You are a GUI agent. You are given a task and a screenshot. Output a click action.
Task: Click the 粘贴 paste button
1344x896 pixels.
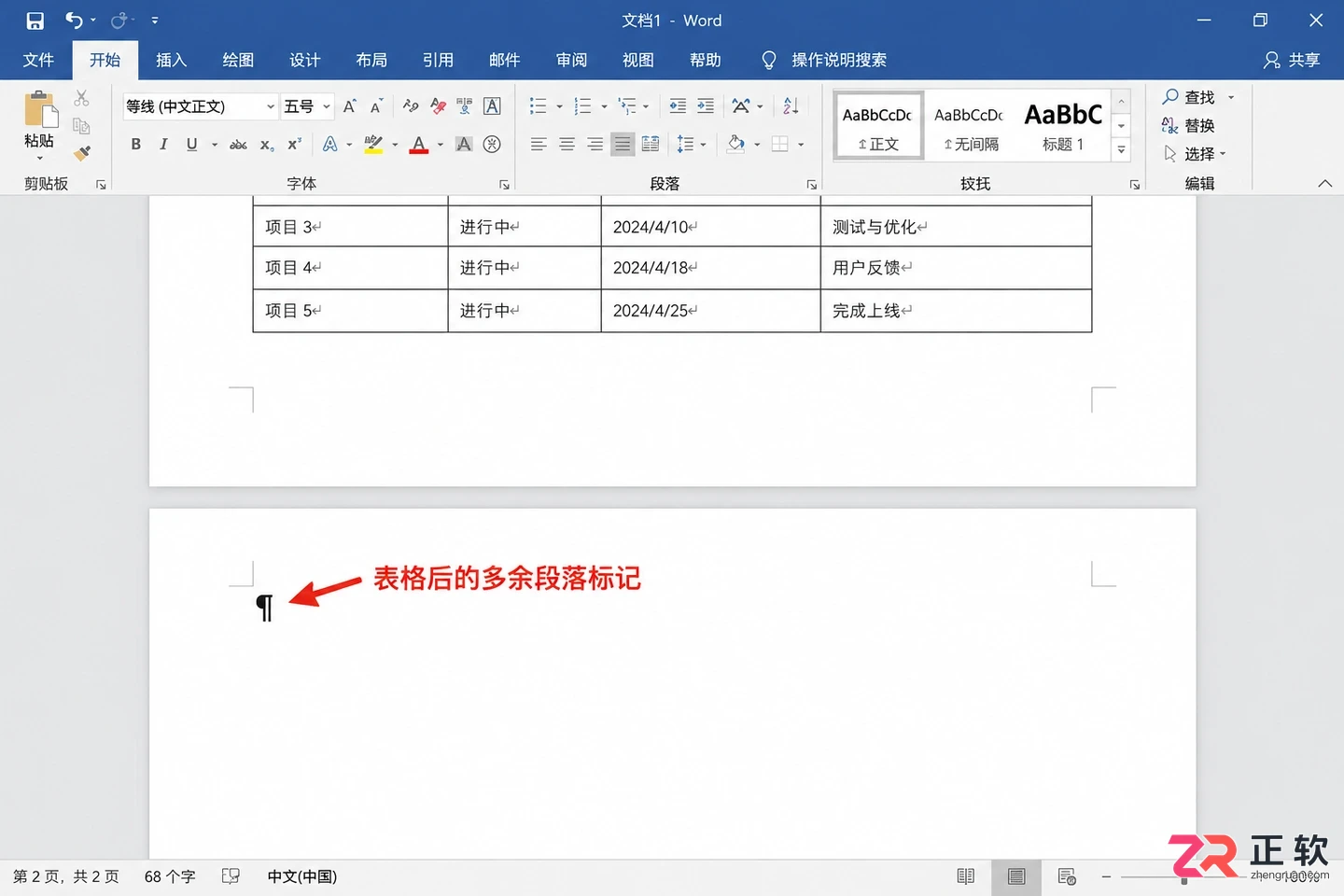39,124
